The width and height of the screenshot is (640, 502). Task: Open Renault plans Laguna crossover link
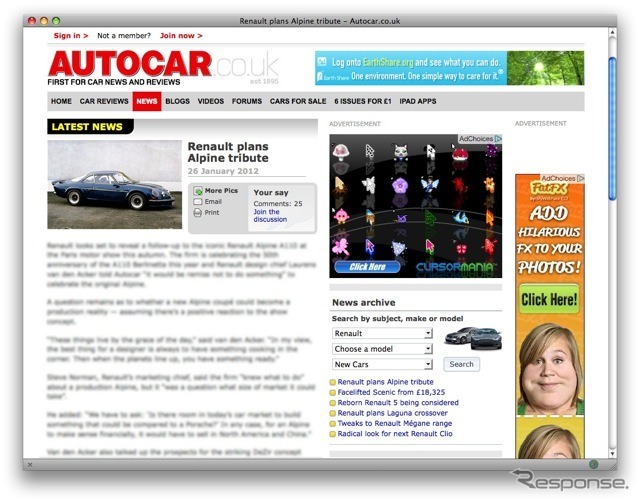point(392,413)
